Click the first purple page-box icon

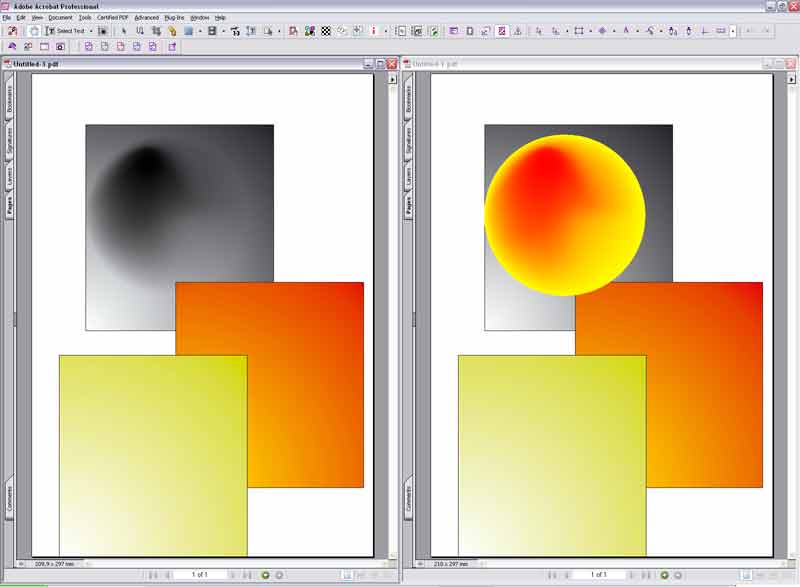coord(88,46)
